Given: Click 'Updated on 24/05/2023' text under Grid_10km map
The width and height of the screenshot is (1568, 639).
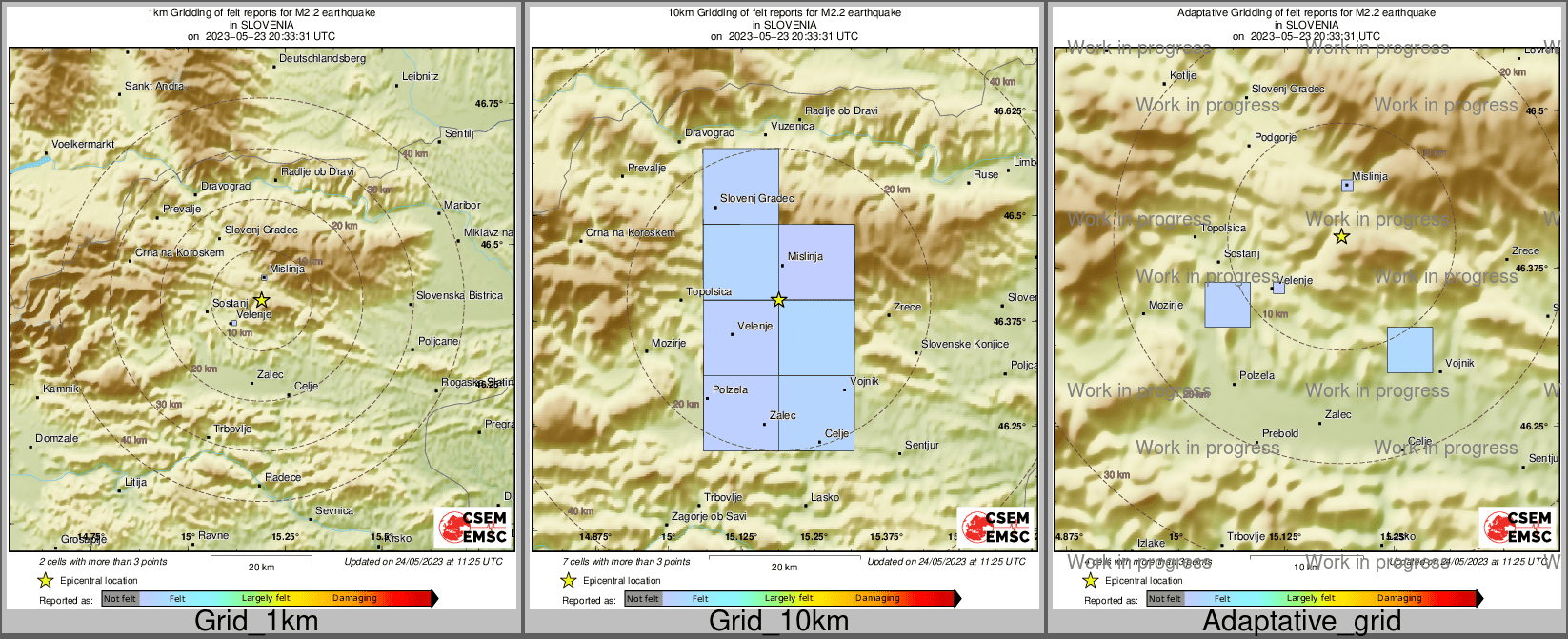Looking at the screenshot, I should (x=946, y=562).
